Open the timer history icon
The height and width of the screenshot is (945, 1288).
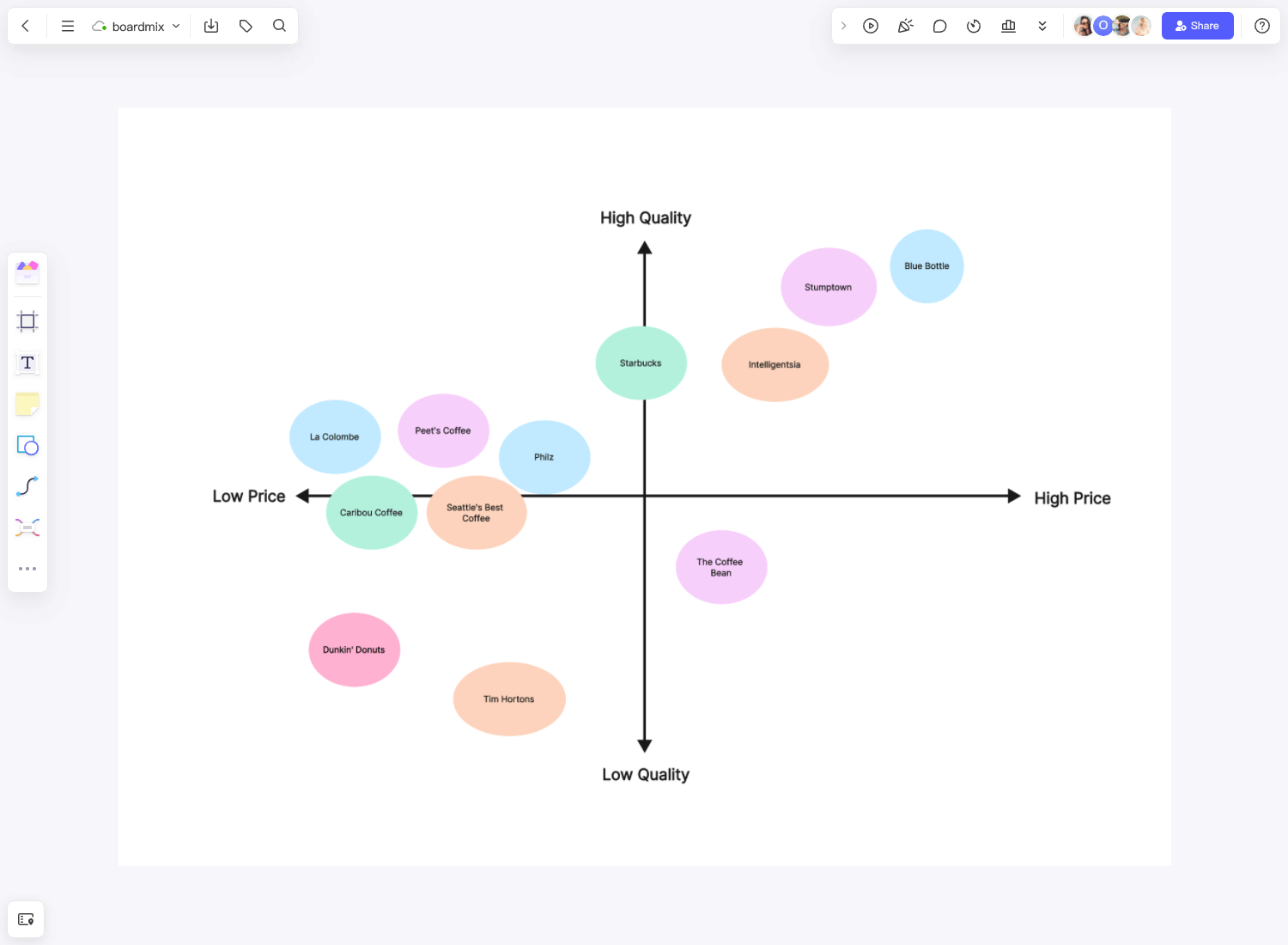pos(974,26)
